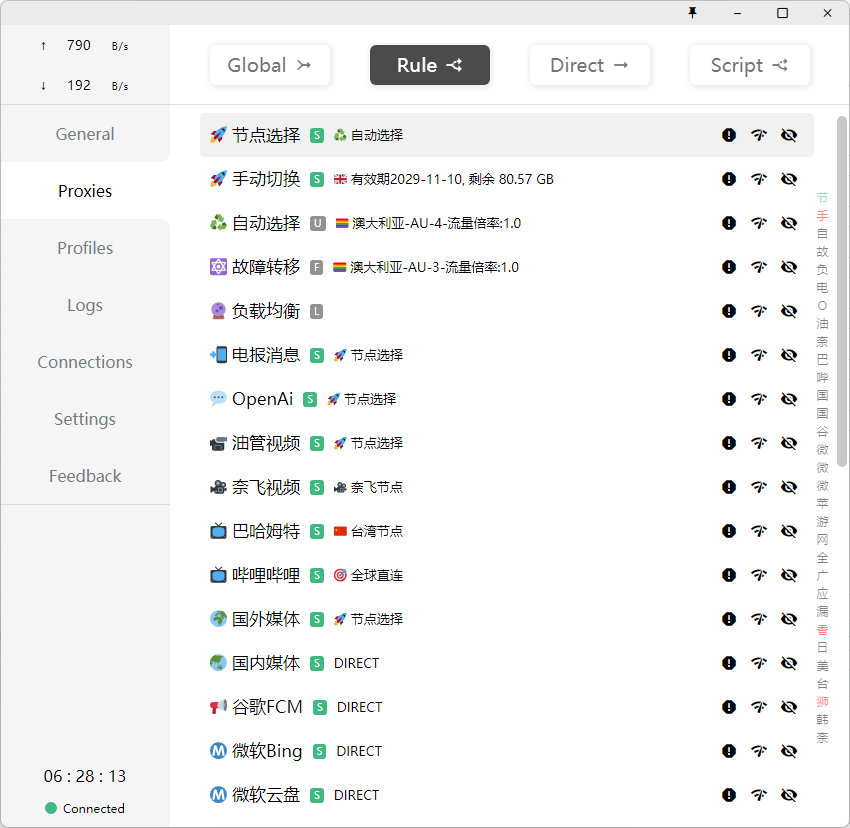The image size is (850, 828).
Task: Select Global proxy mode
Action: coord(270,64)
